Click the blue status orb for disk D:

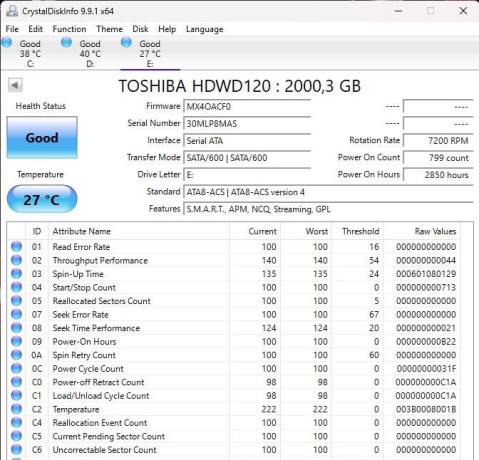(66, 43)
